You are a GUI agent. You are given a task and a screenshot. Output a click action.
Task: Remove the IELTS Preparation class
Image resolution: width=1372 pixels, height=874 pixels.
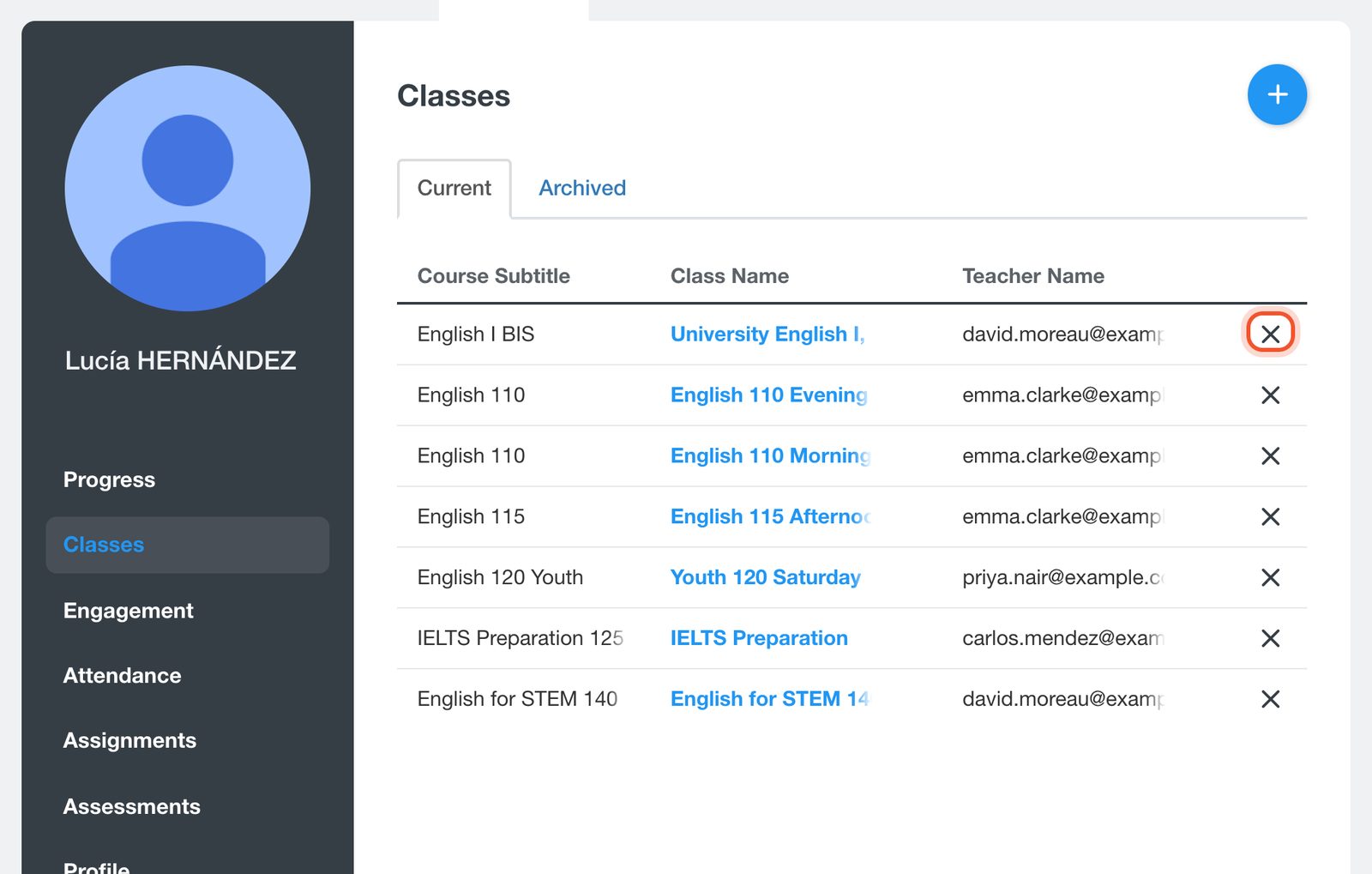tap(1270, 638)
